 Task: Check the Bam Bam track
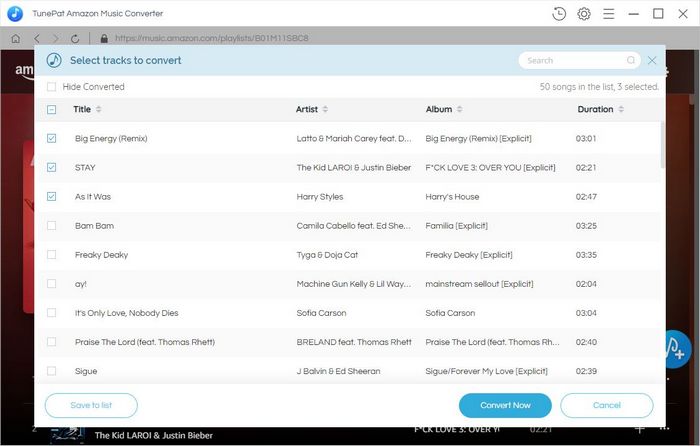pos(51,225)
